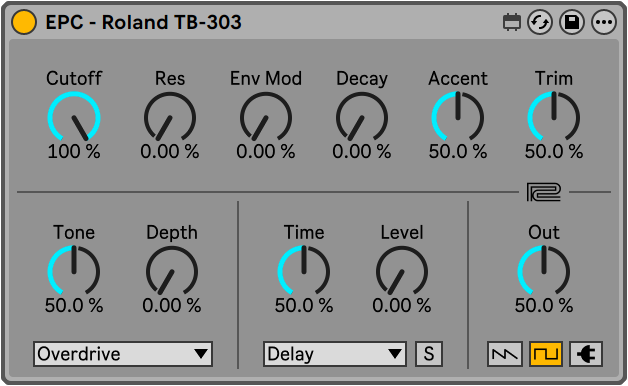Click the EPC - Roland TB-303 device title

click(143, 22)
